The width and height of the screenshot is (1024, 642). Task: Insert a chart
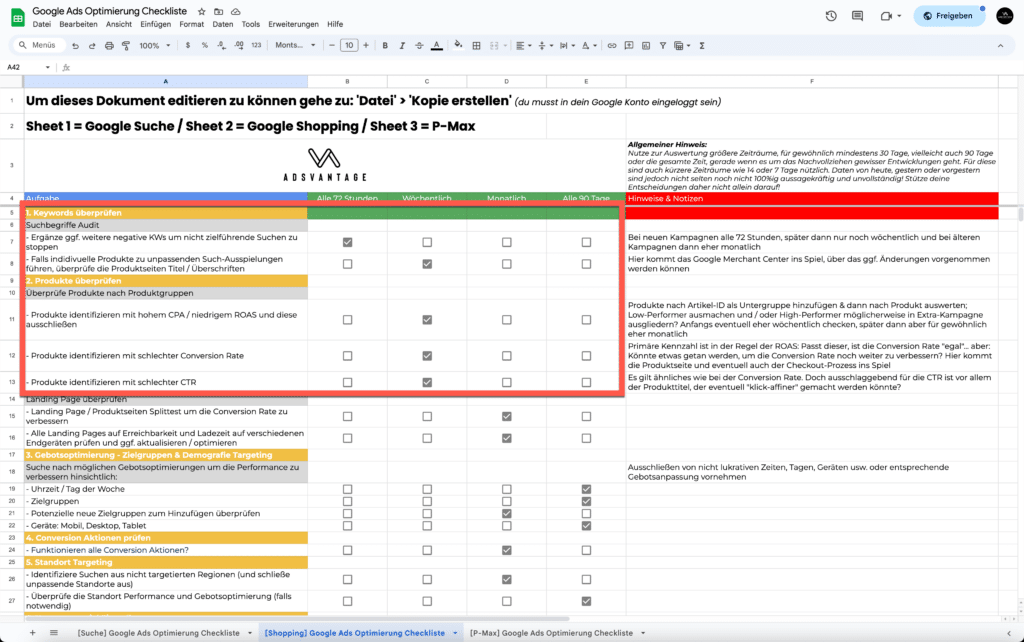(646, 46)
